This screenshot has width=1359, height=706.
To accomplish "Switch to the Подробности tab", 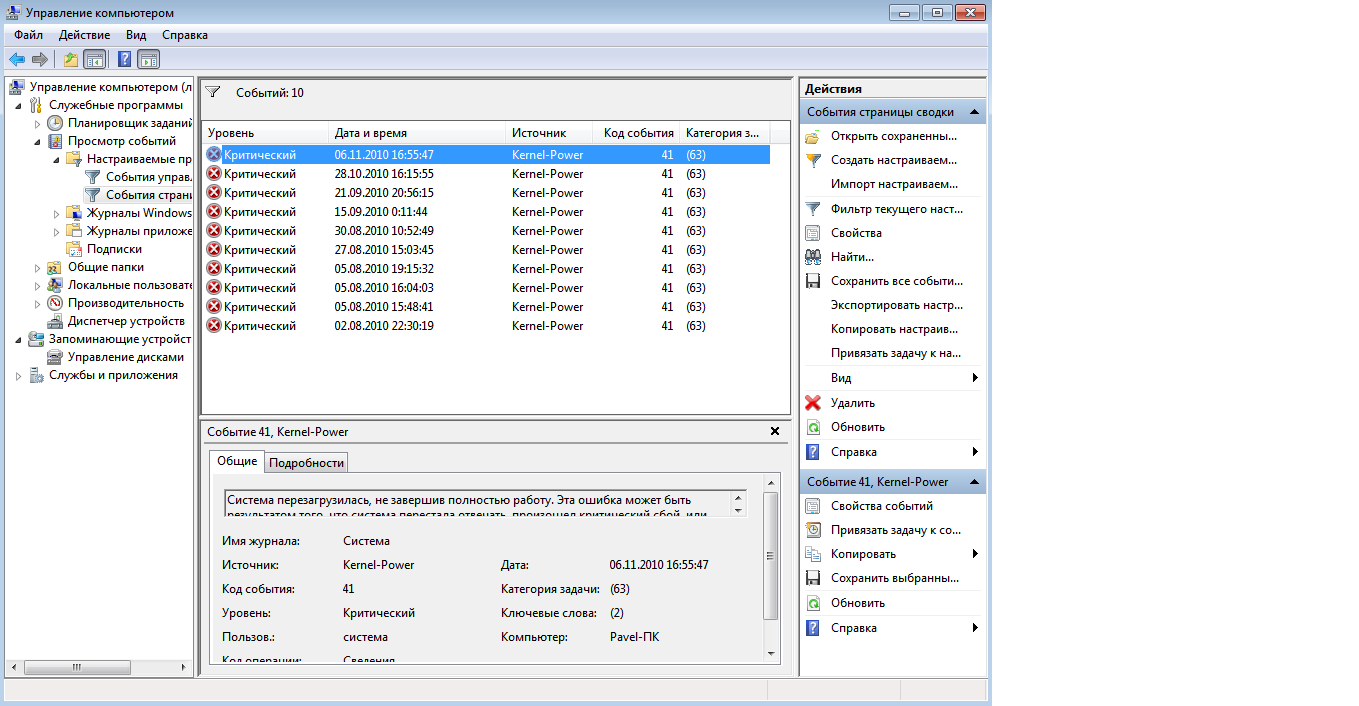I will (x=307, y=462).
